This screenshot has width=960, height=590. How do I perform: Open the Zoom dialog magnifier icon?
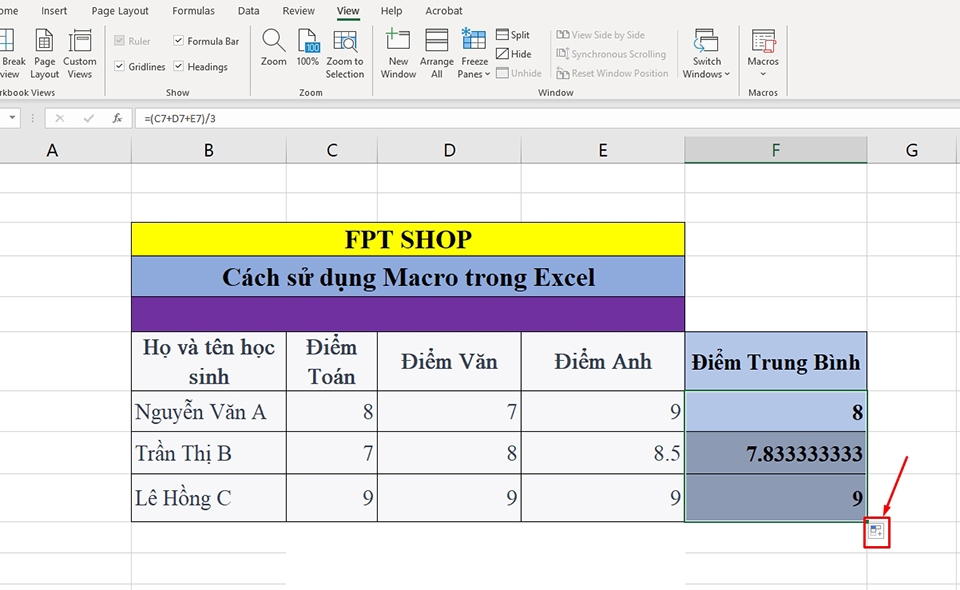pos(273,40)
